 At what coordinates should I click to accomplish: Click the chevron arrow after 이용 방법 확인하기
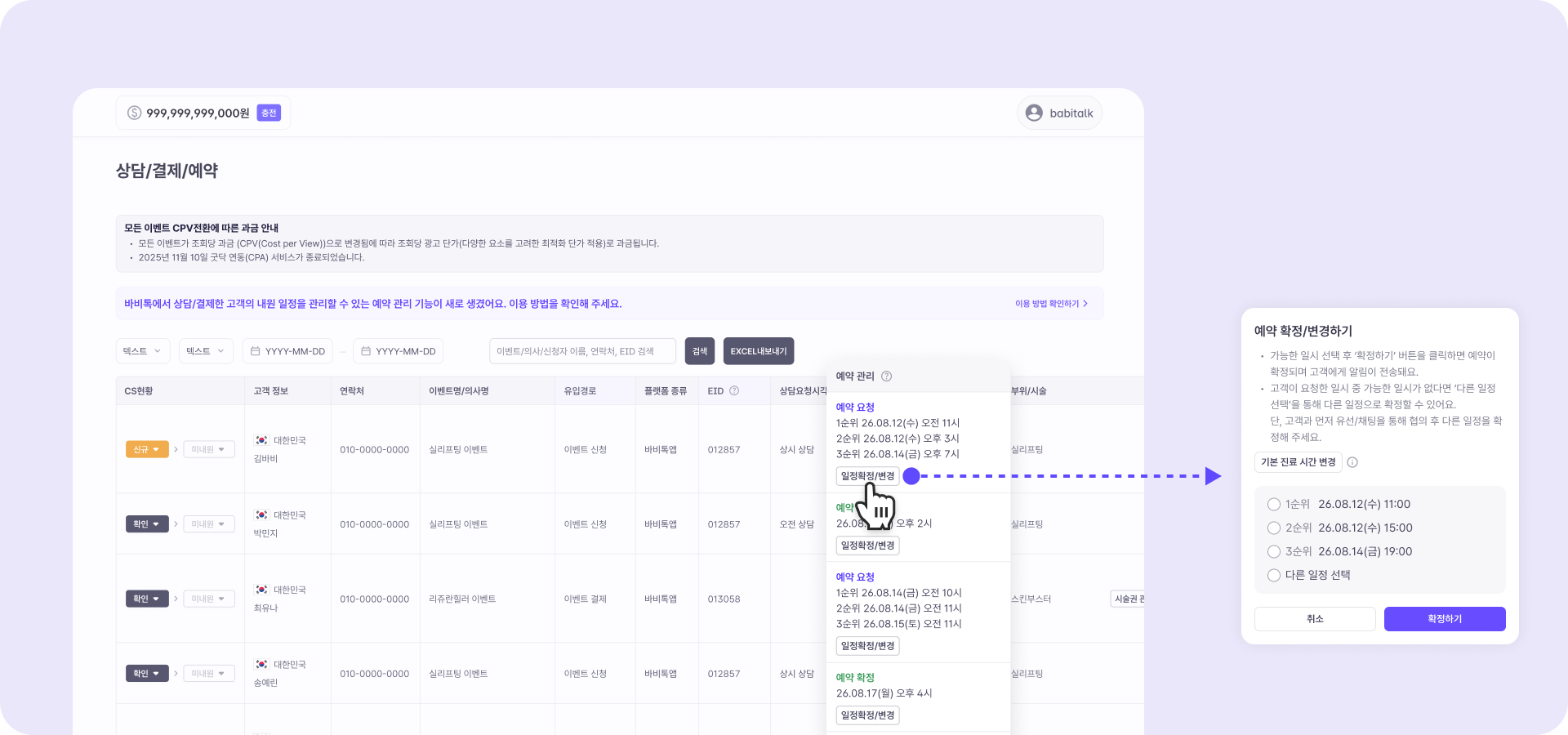point(1085,304)
